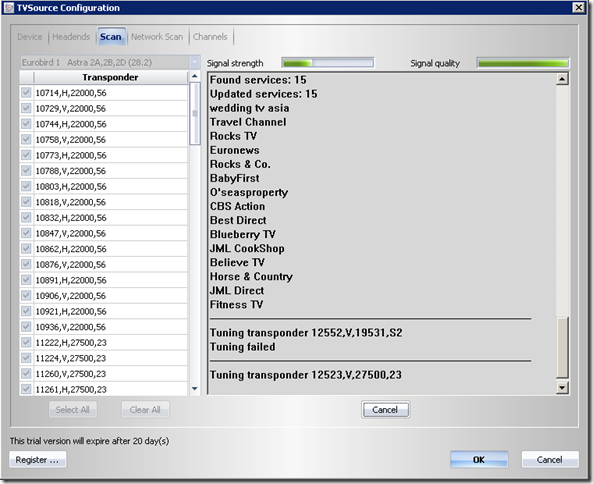This screenshot has height=484, width=593.
Task: Click the TVSource app icon in title bar
Action: click(8, 8)
